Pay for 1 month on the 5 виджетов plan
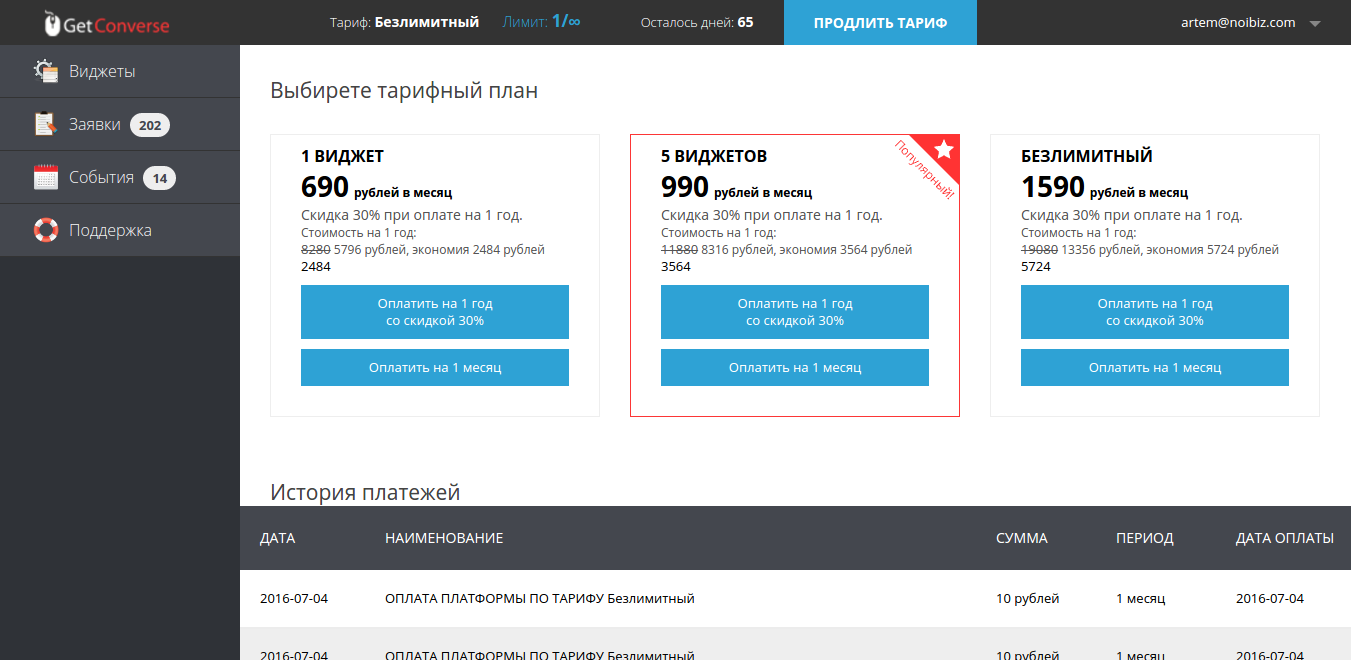The image size is (1351, 660). (795, 367)
